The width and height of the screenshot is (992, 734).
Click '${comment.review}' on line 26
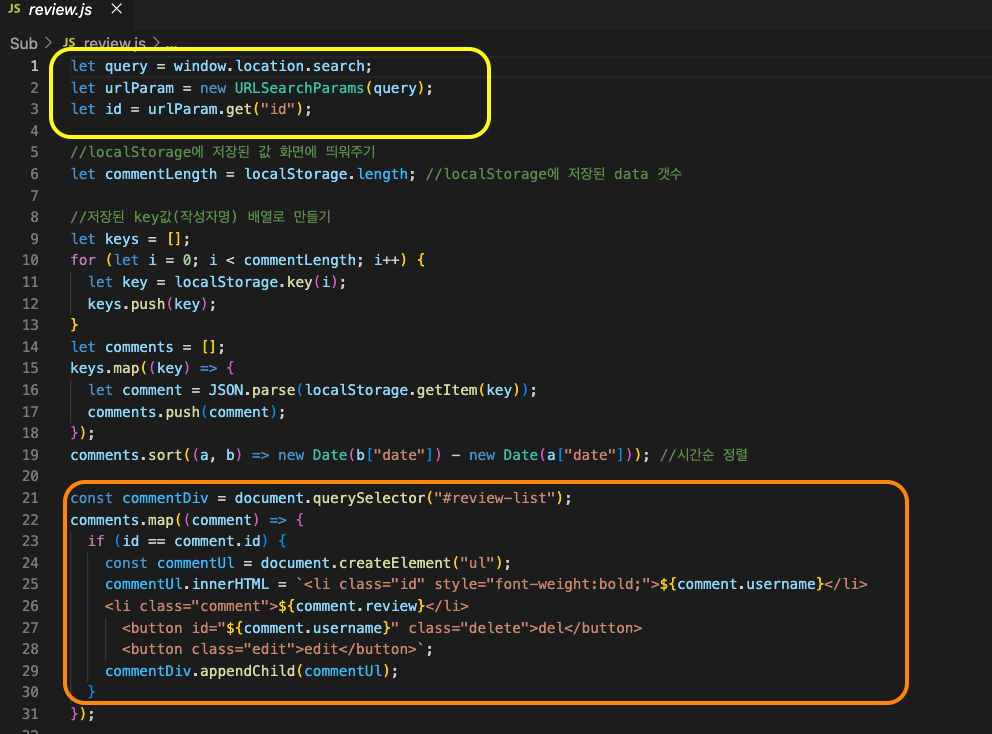(352, 606)
